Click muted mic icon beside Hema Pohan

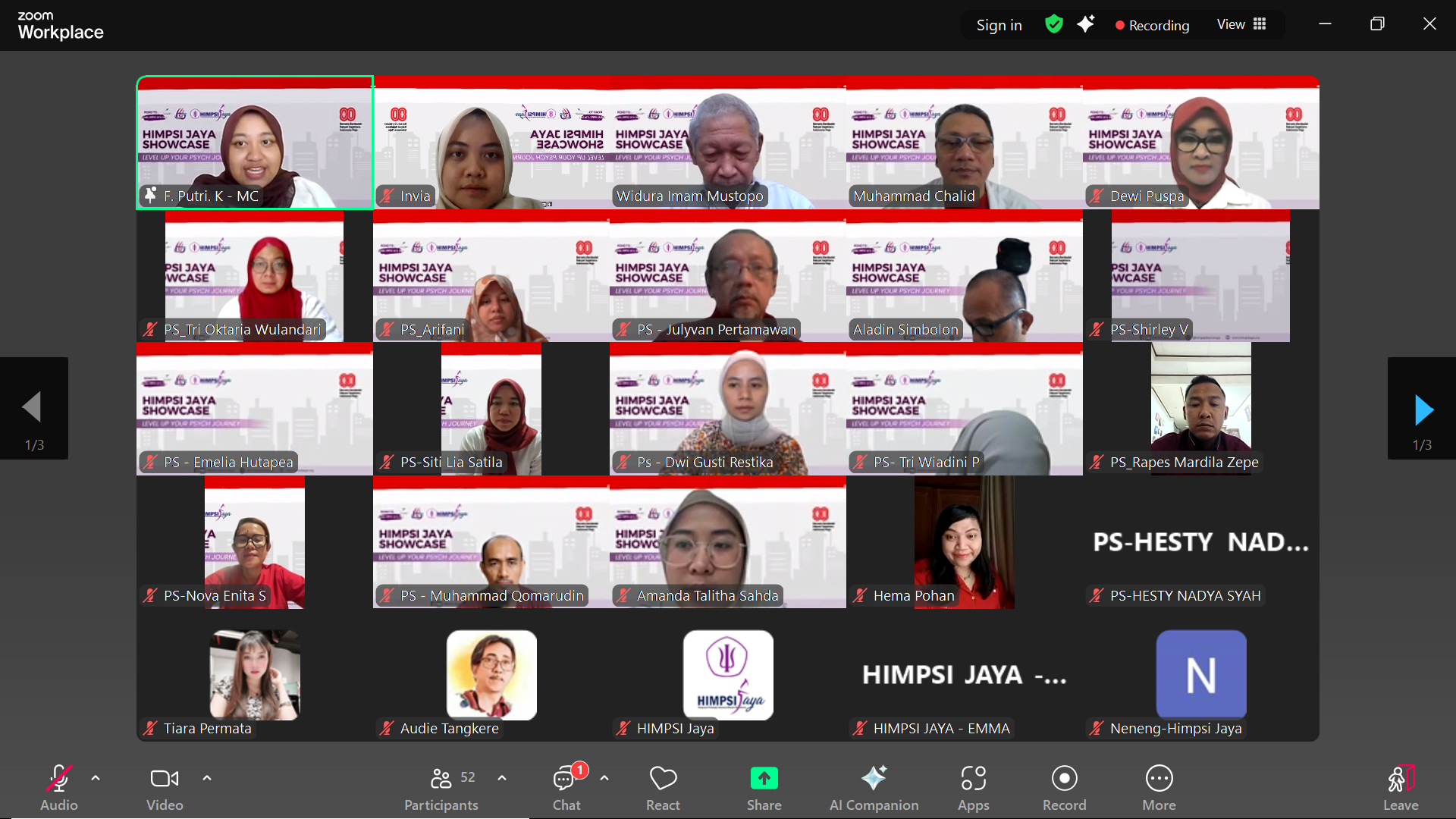860,595
